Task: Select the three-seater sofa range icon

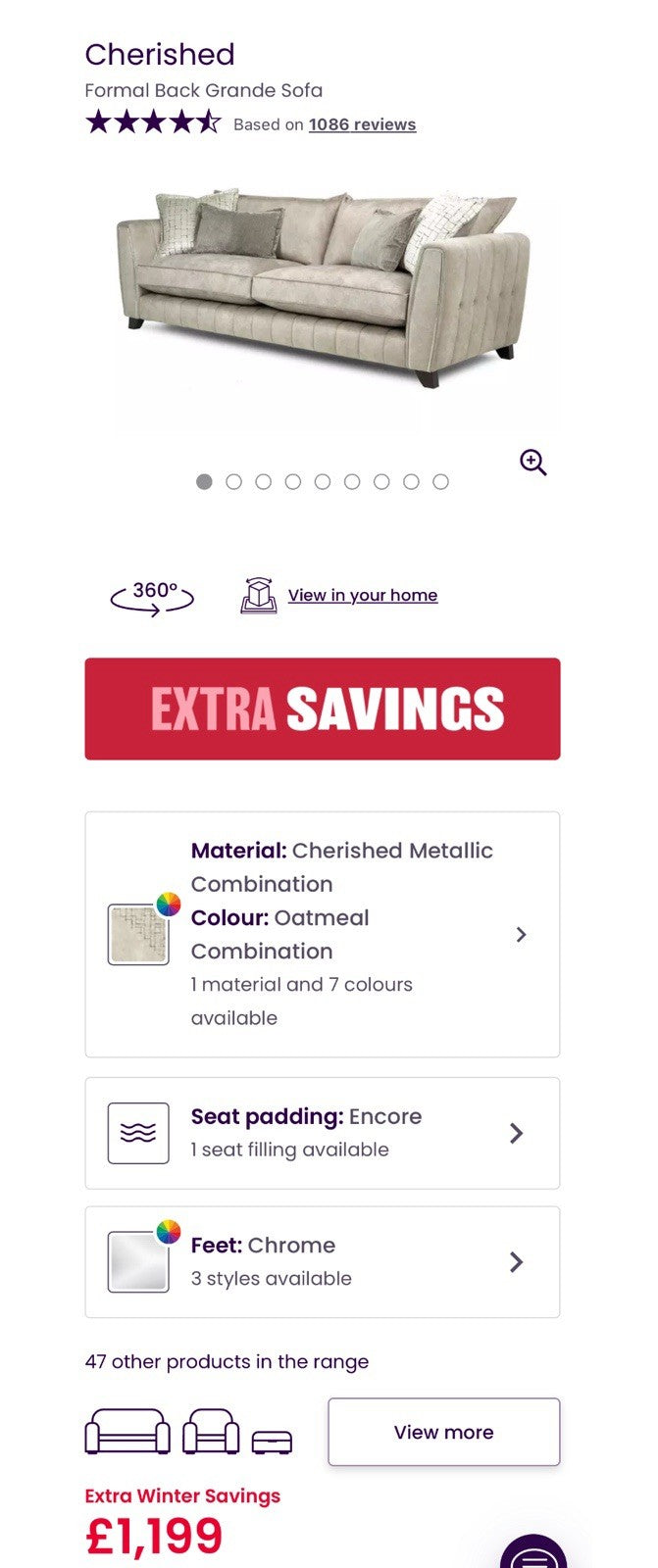Action: pos(127,1432)
